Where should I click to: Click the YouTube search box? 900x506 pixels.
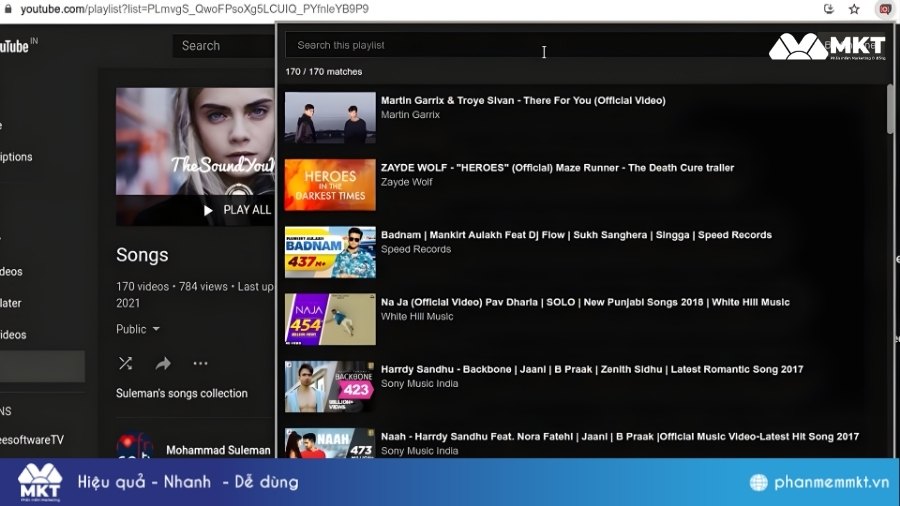pos(224,46)
